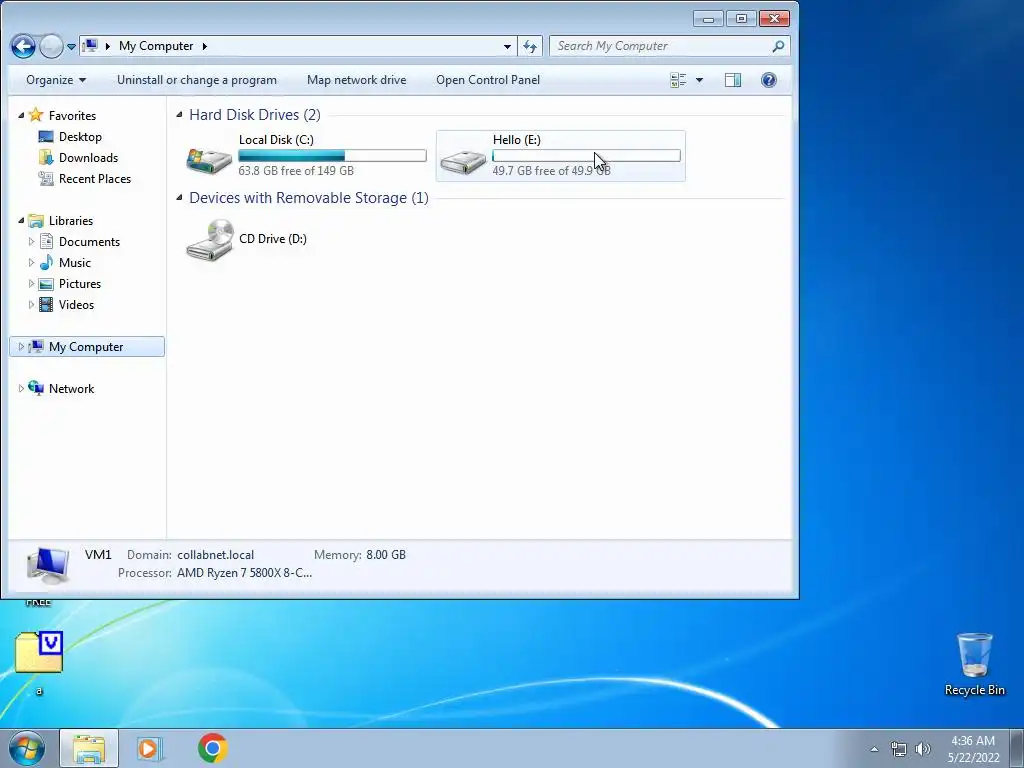Expand My Computer in navigation pane
1024x768 pixels.
tap(21, 347)
